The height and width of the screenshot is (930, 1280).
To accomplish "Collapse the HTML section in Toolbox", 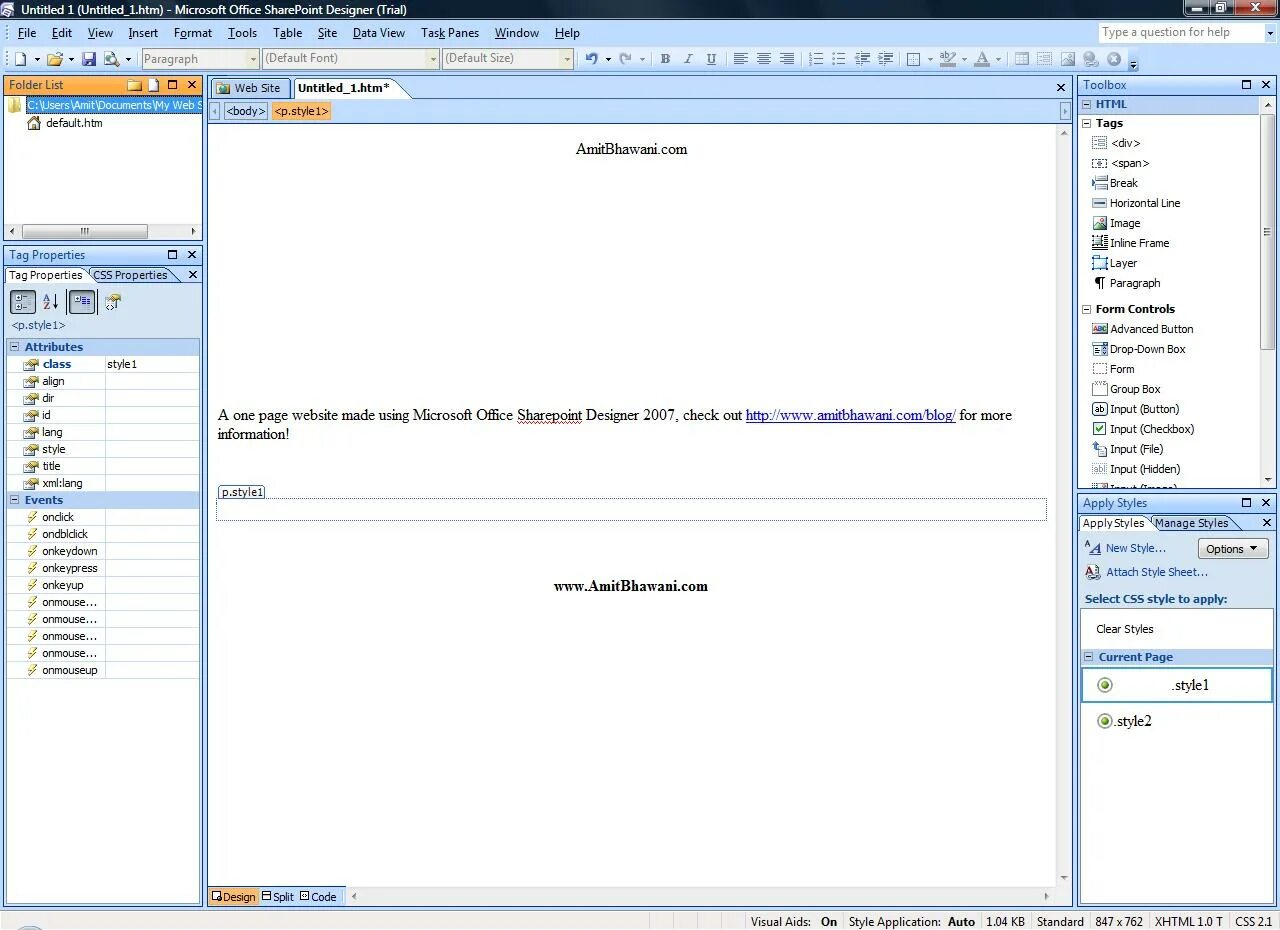I will click(1087, 104).
